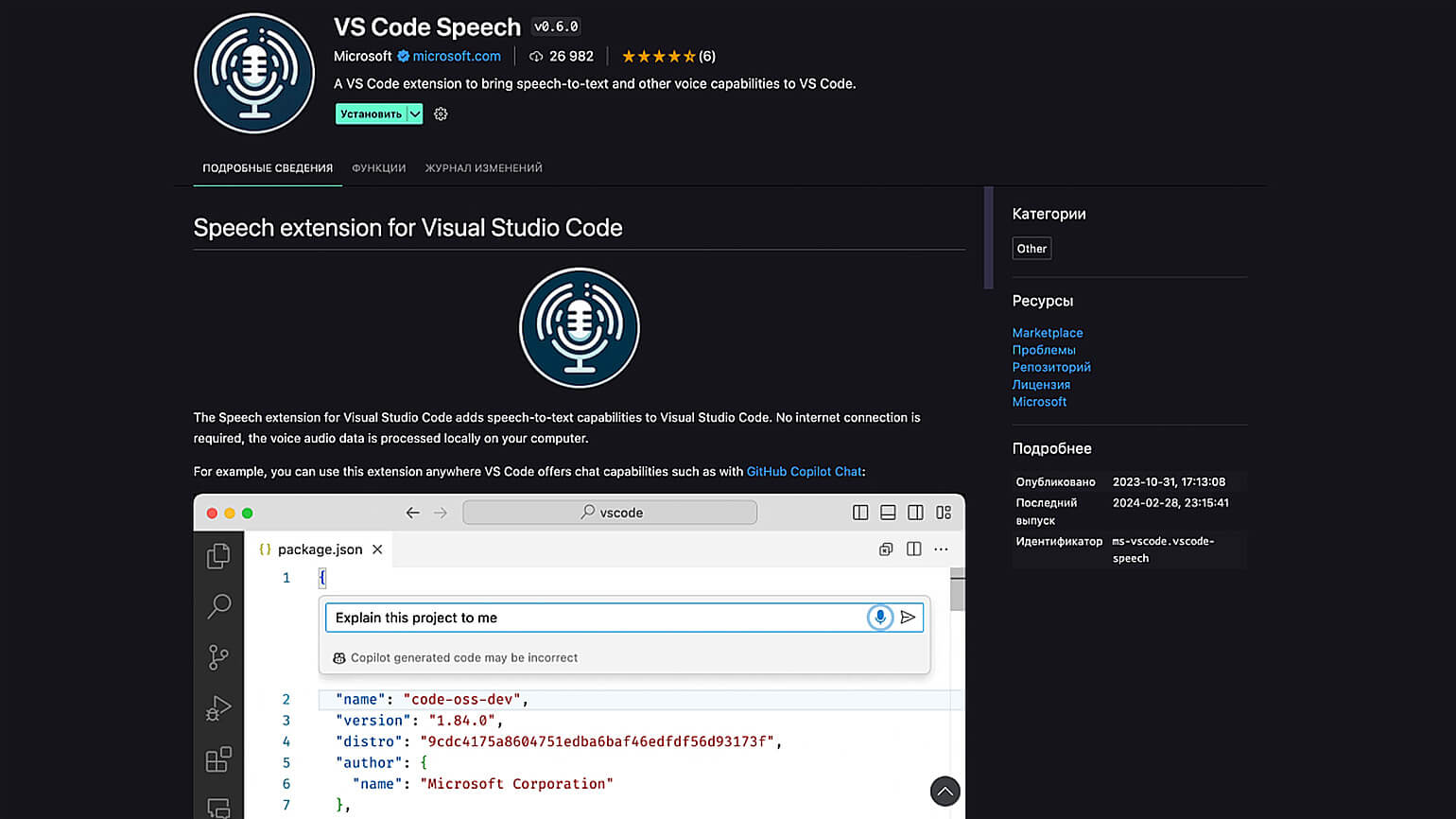
Task: Click the Подробнее heading
Action: [1051, 448]
